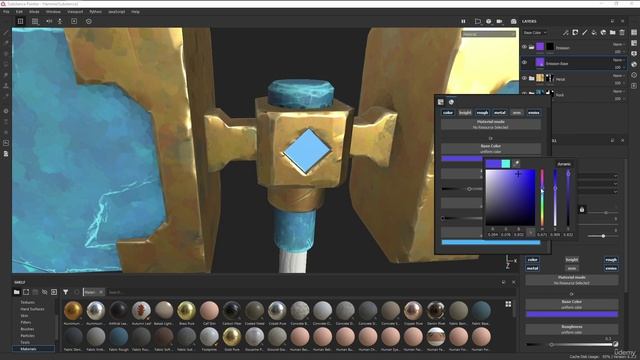Image resolution: width=640 pixels, height=360 pixels.
Task: Open Display Settings icon on right dock
Action: click(x=634, y=53)
